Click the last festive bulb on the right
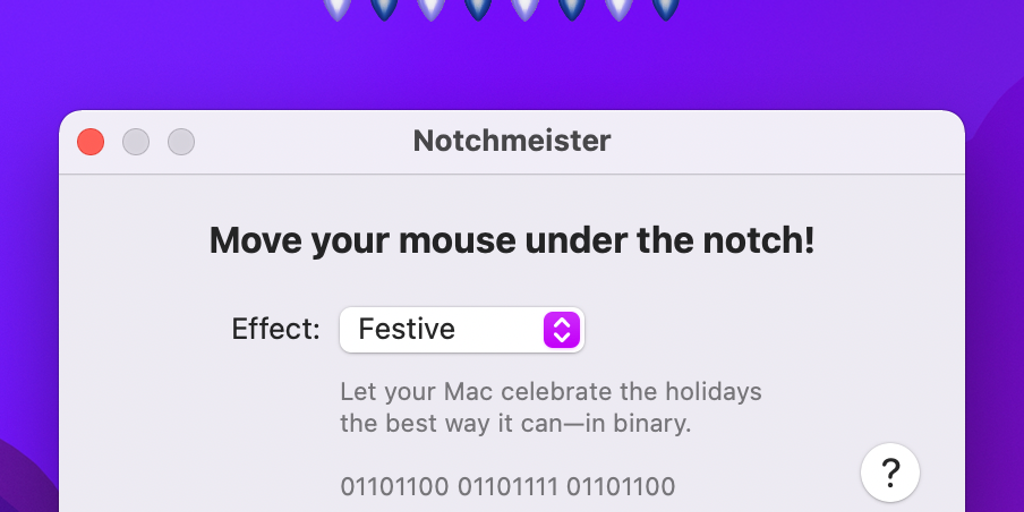The width and height of the screenshot is (1024, 512). (x=666, y=8)
